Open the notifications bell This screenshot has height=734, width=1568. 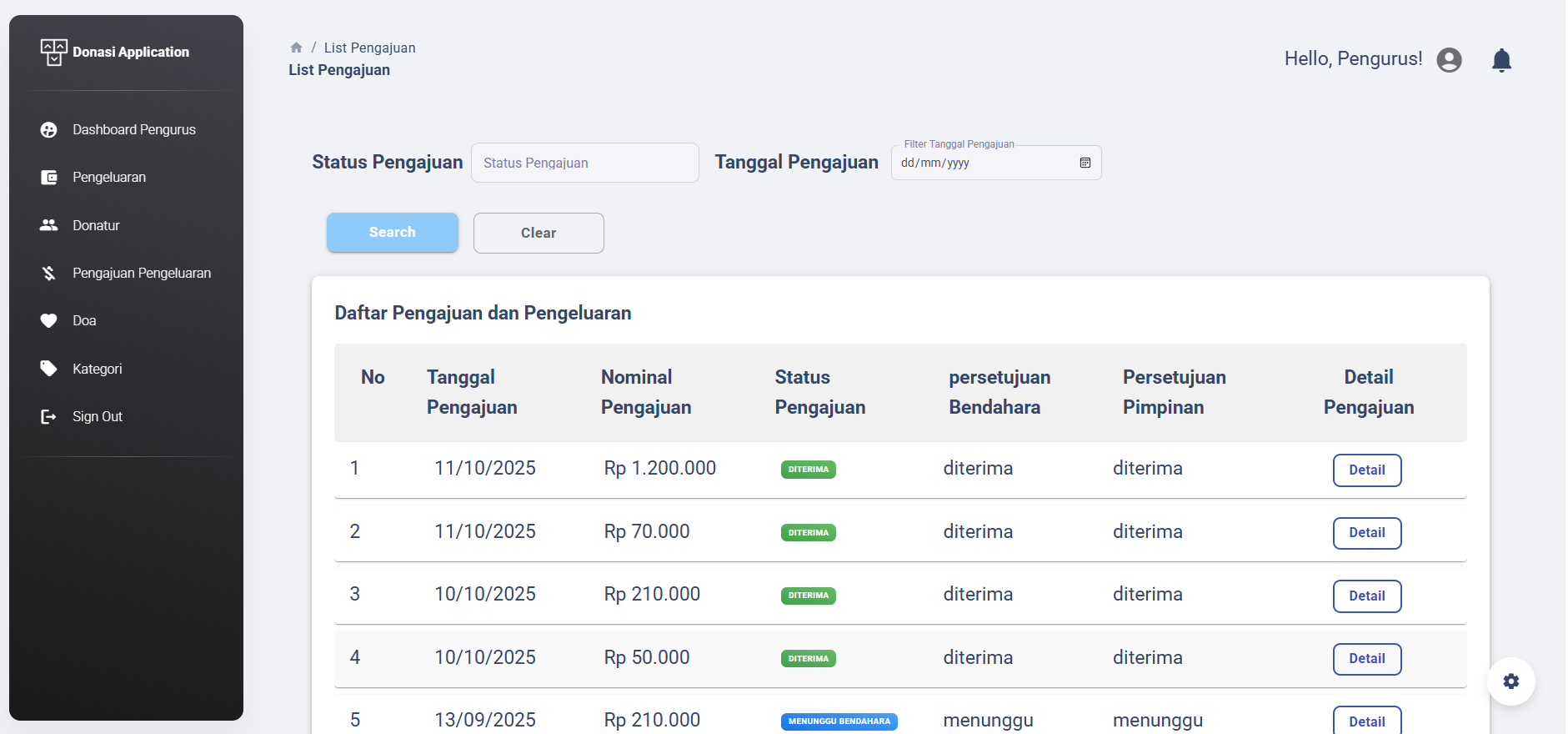[x=1501, y=60]
